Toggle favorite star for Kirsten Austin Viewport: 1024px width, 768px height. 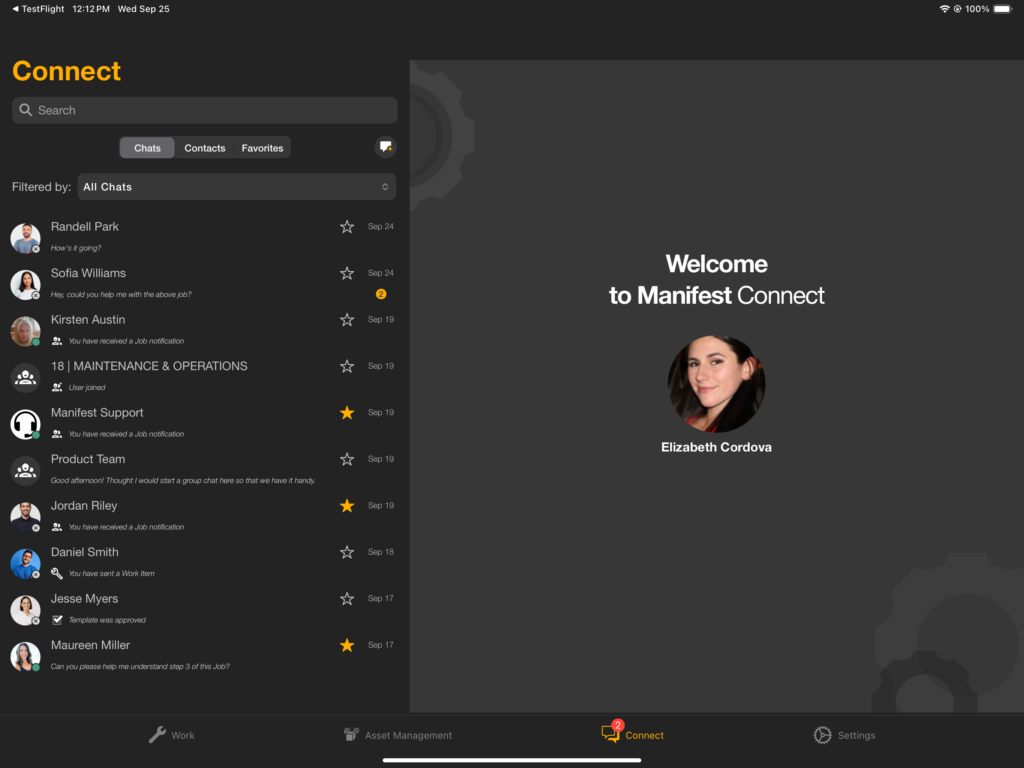click(x=347, y=319)
